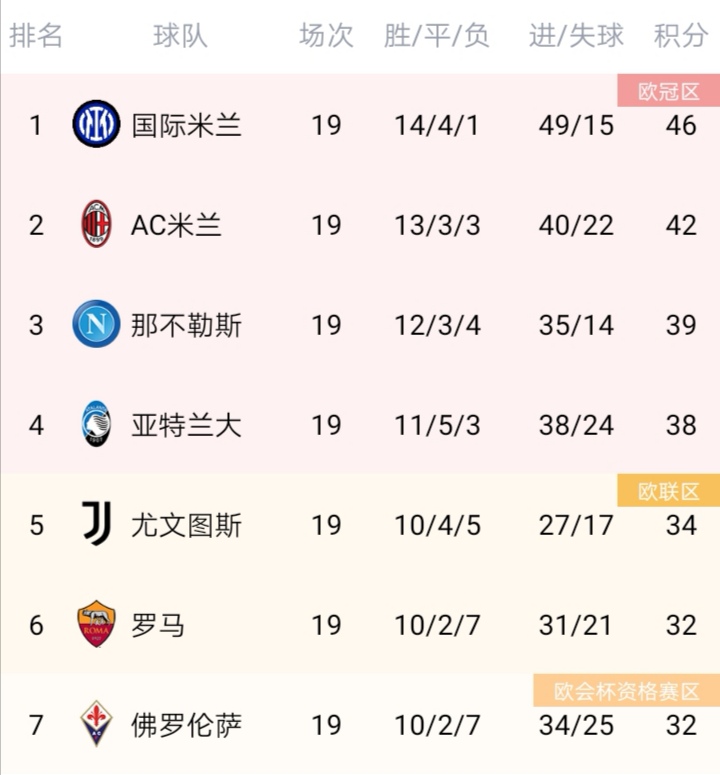Click the AS Roma wolf crest
This screenshot has height=775, width=720.
click(x=96, y=624)
